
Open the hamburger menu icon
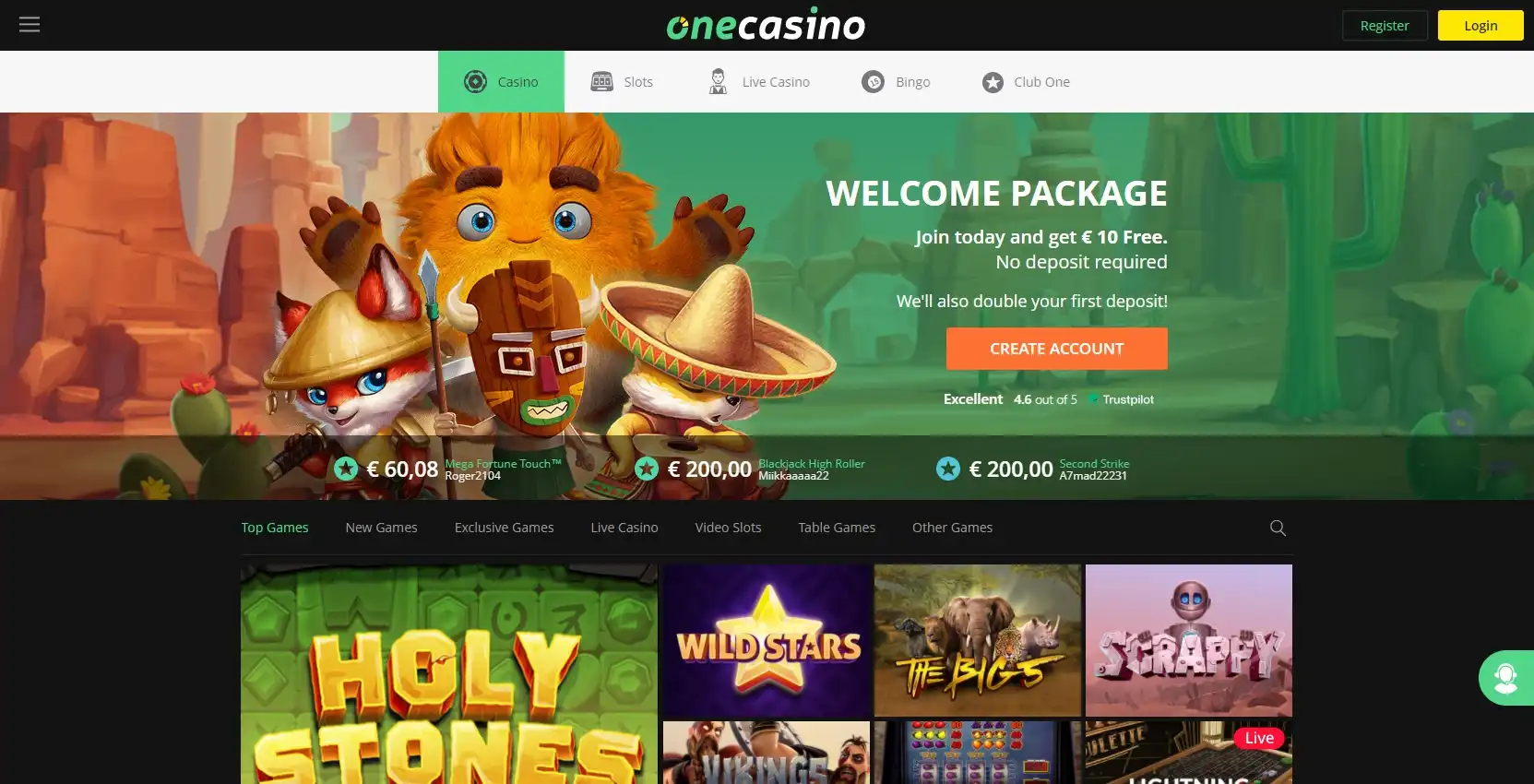(30, 25)
